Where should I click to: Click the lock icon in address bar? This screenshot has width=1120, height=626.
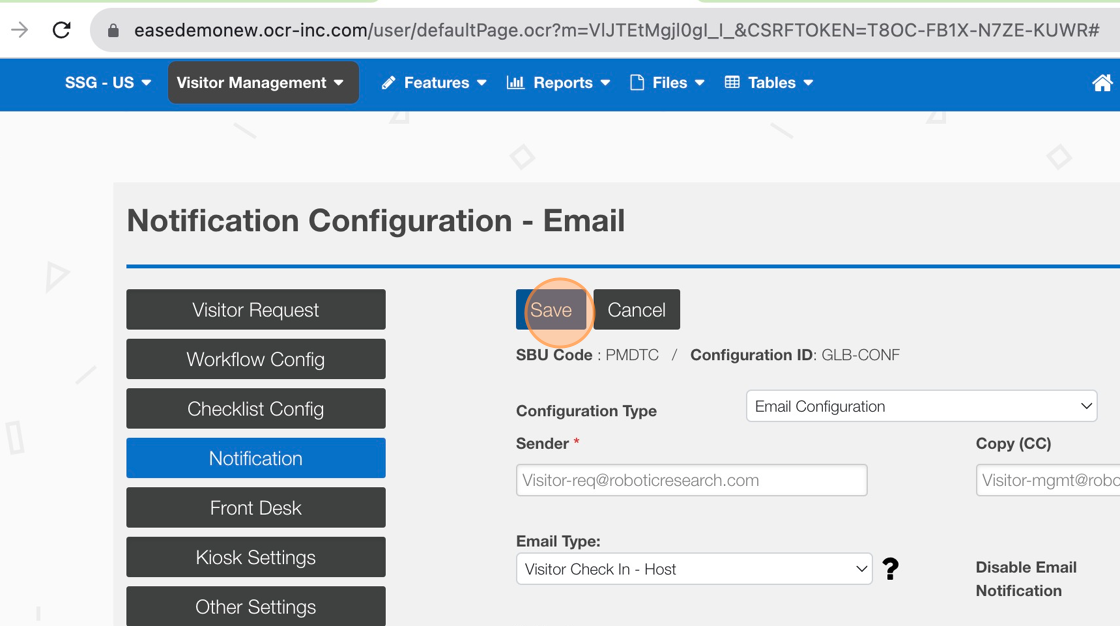tap(113, 31)
